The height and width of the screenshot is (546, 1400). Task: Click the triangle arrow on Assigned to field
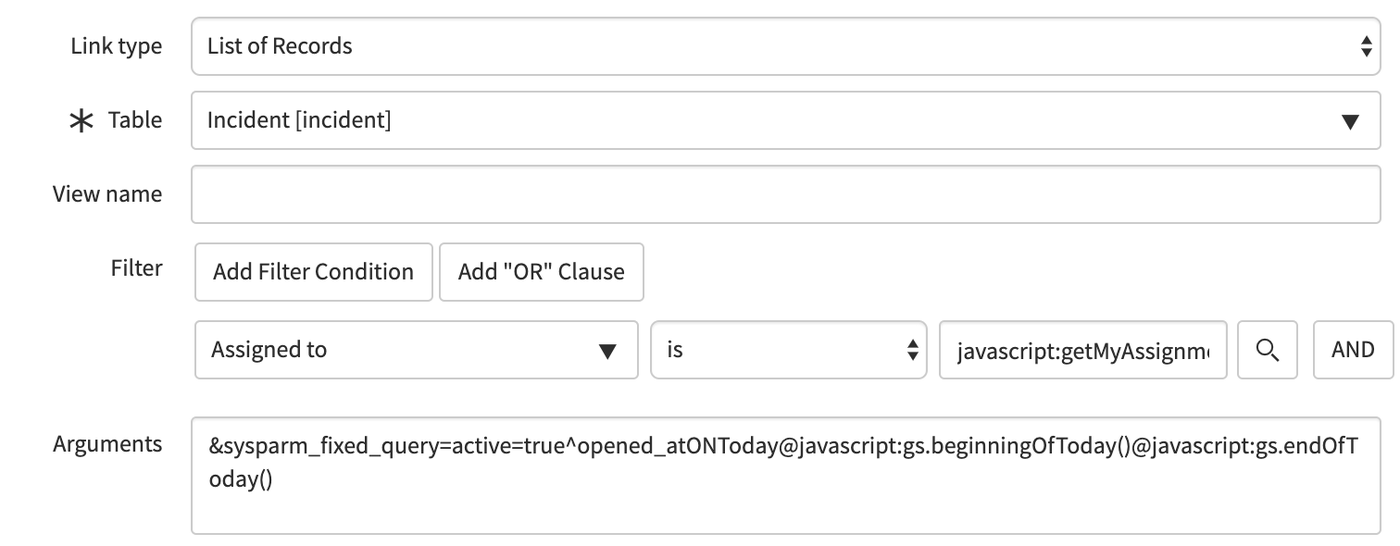(x=607, y=351)
